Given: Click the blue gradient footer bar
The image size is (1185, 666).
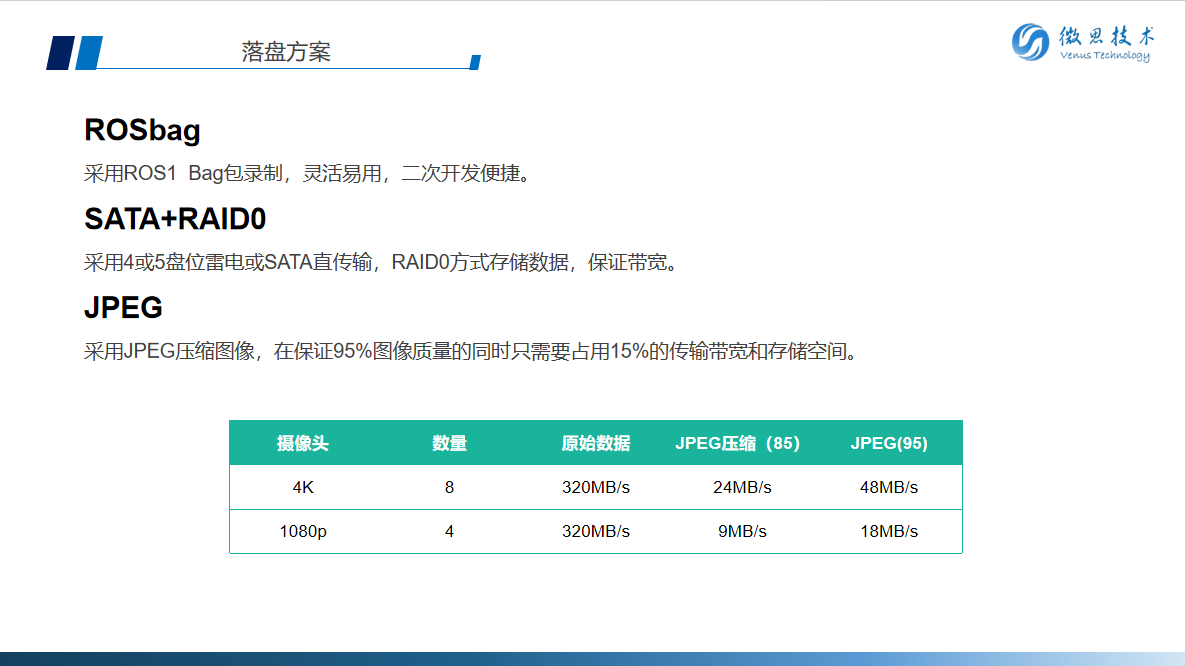Looking at the screenshot, I should [x=592, y=655].
